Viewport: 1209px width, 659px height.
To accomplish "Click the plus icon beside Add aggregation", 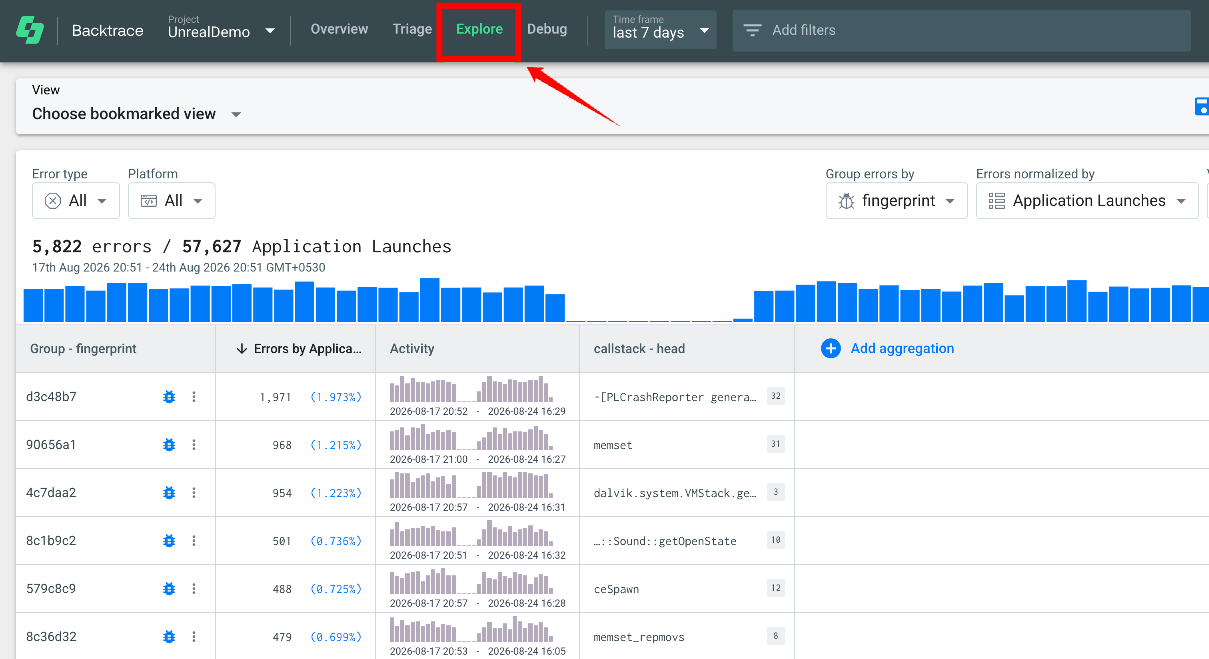I will 831,348.
